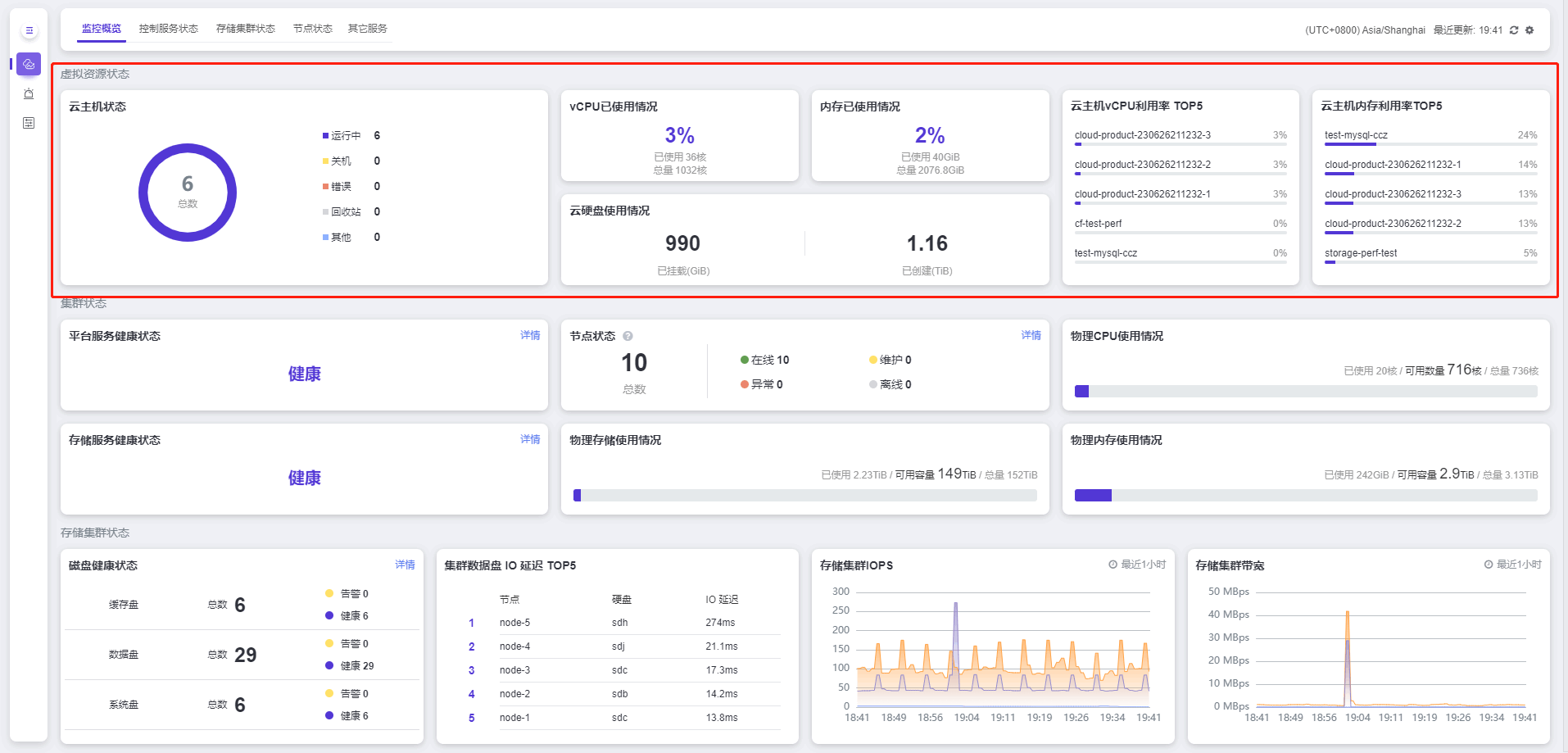Click the 物理CPU使用情况 progress bar
Screen dimensions: 1568x753
click(x=1305, y=392)
